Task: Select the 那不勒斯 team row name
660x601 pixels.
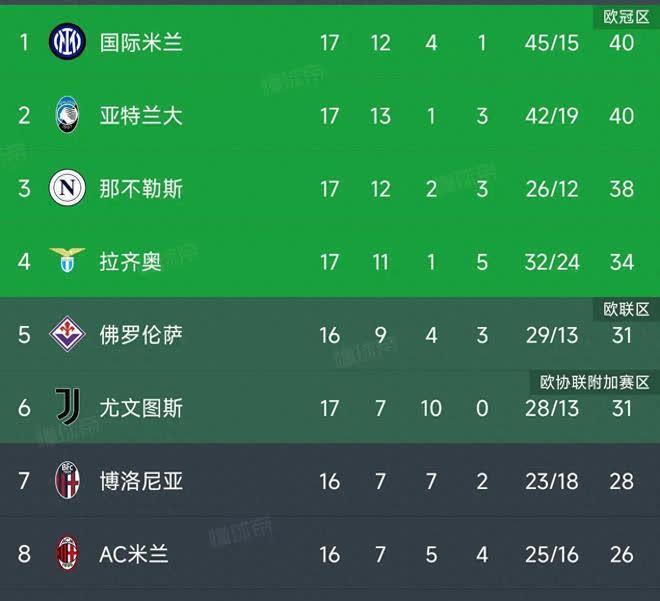Action: (x=141, y=189)
